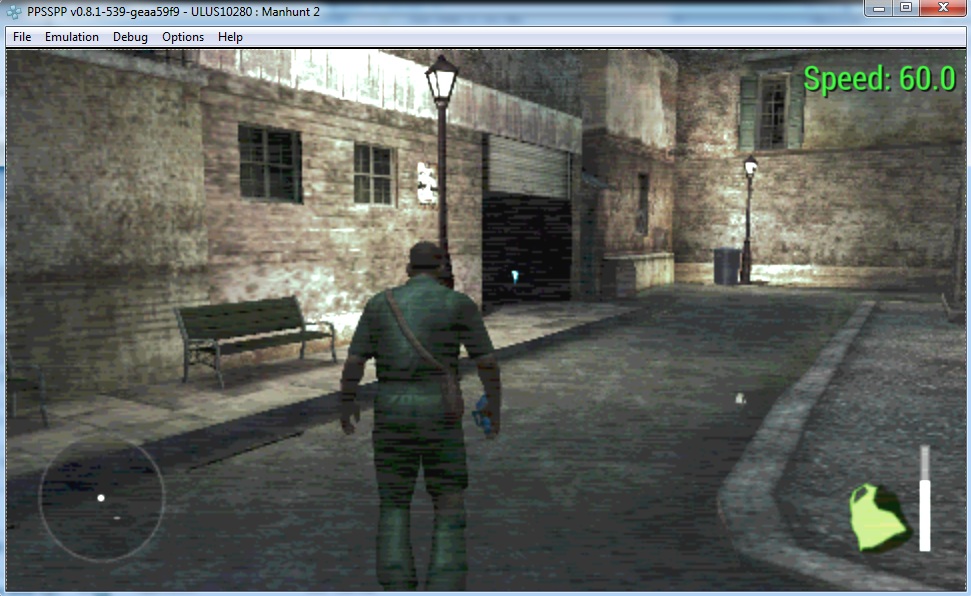Open the Help menu
This screenshot has width=971, height=596.
tap(230, 37)
